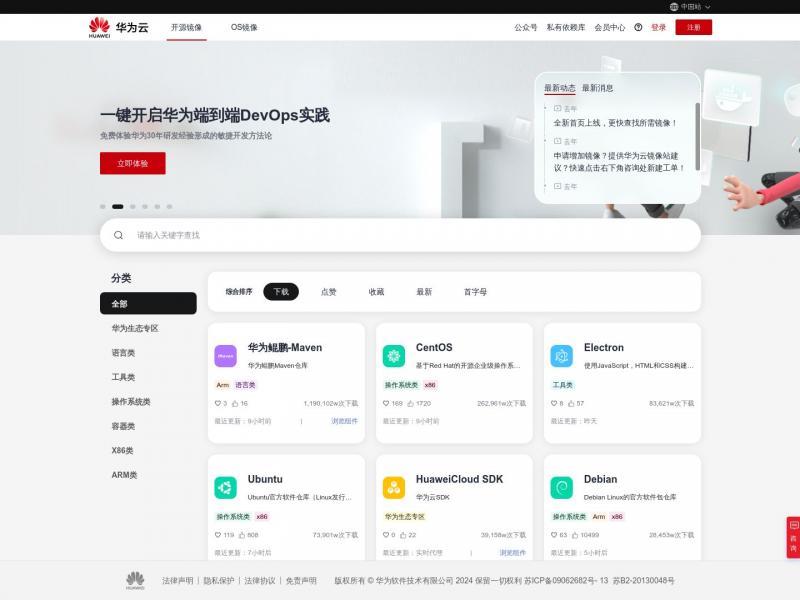Sort by 最新 newest
This screenshot has width=800, height=600.
[x=424, y=292]
